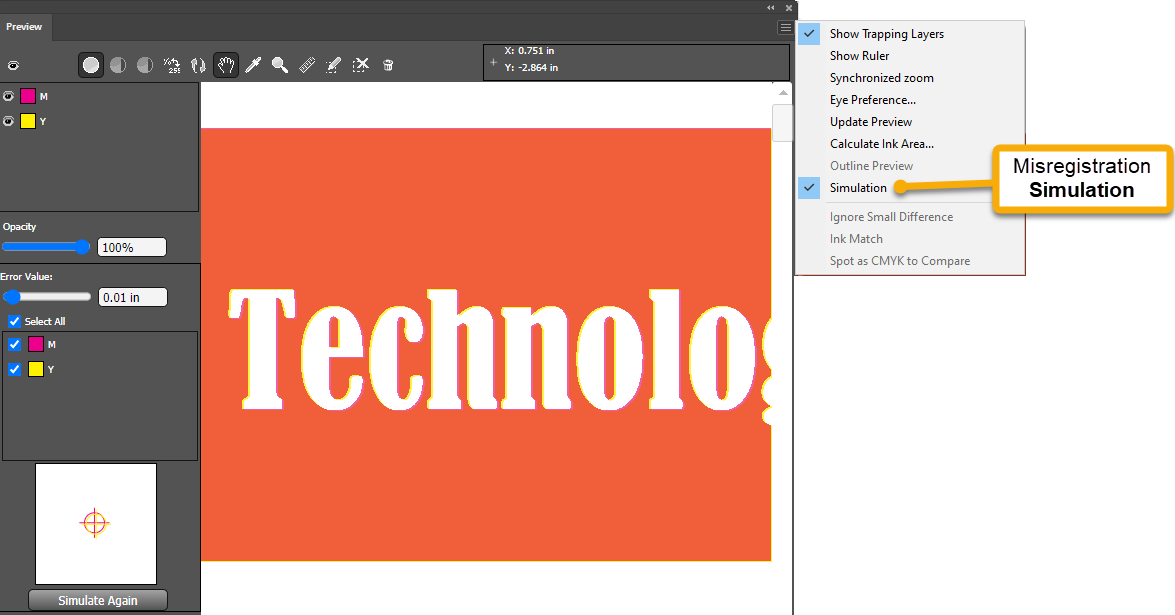Click the trash delete icon
Screen dimensions: 1175x615
point(388,65)
